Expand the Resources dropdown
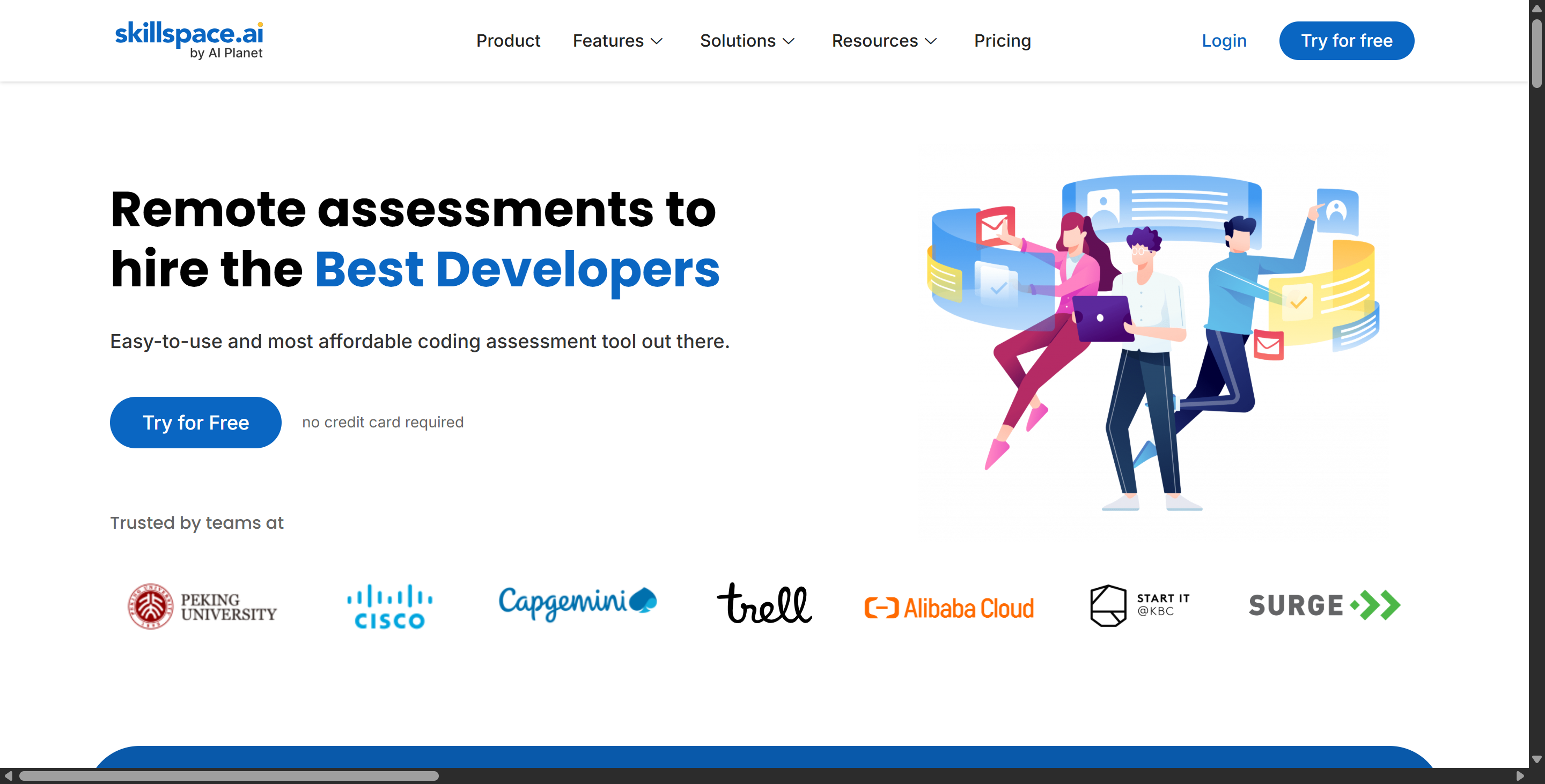 [884, 41]
